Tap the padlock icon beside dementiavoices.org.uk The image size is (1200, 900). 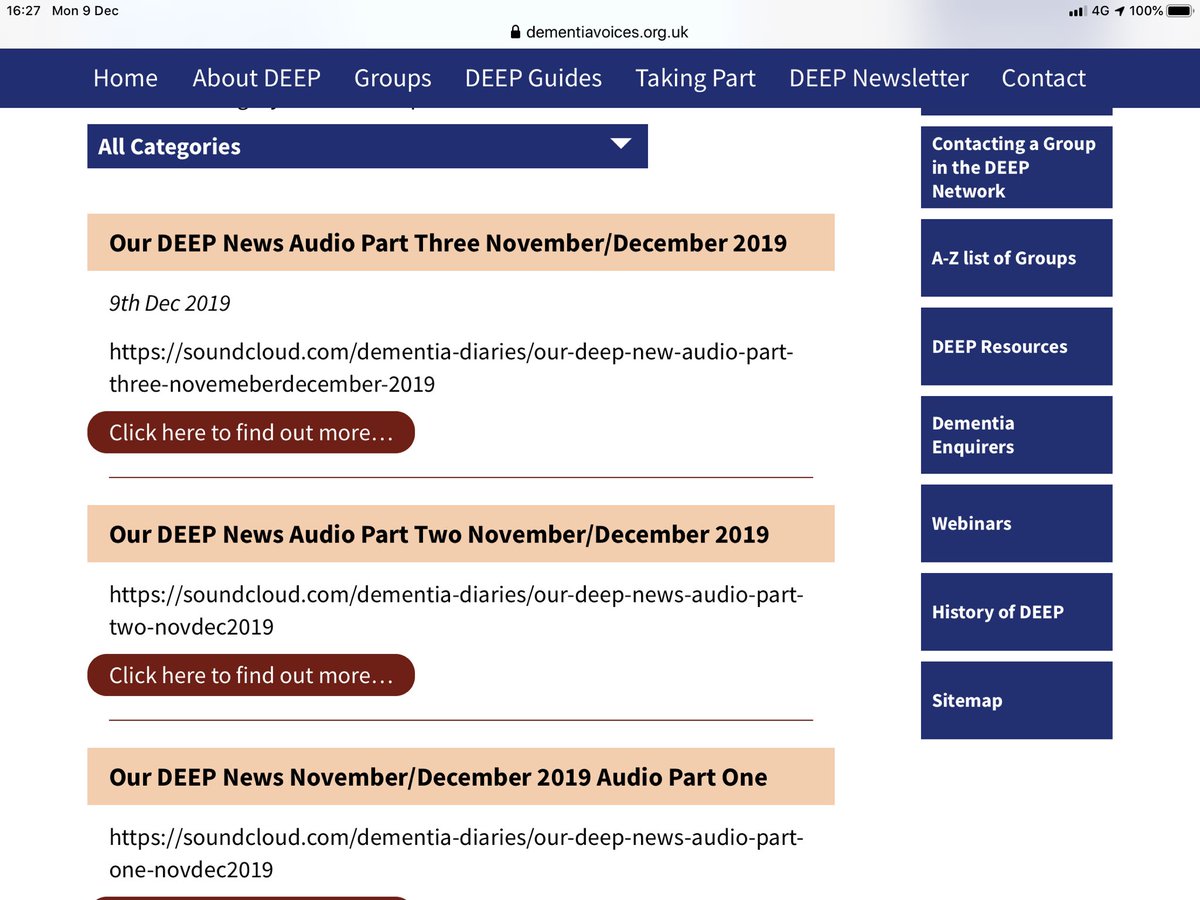pos(516,32)
